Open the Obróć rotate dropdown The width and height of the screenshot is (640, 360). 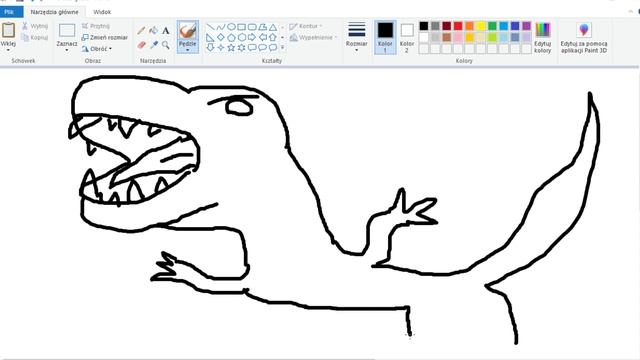coord(96,49)
